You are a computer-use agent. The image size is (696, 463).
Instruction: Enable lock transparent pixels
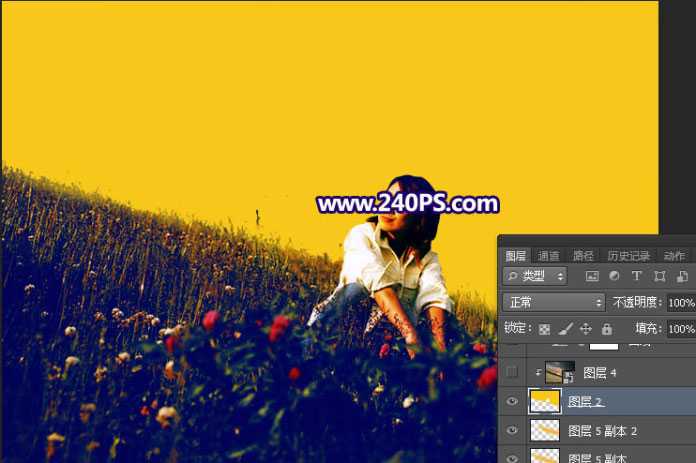pyautogui.click(x=545, y=328)
